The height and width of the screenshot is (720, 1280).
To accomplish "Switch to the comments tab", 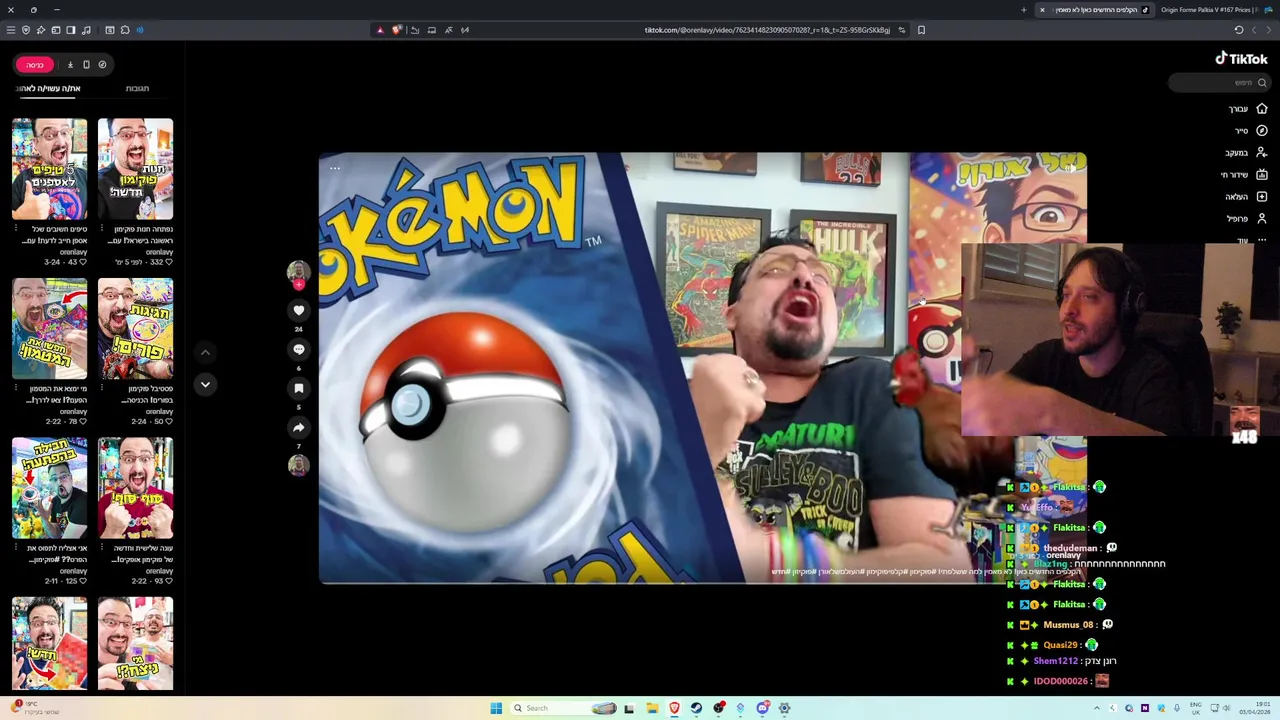I will pos(137,89).
